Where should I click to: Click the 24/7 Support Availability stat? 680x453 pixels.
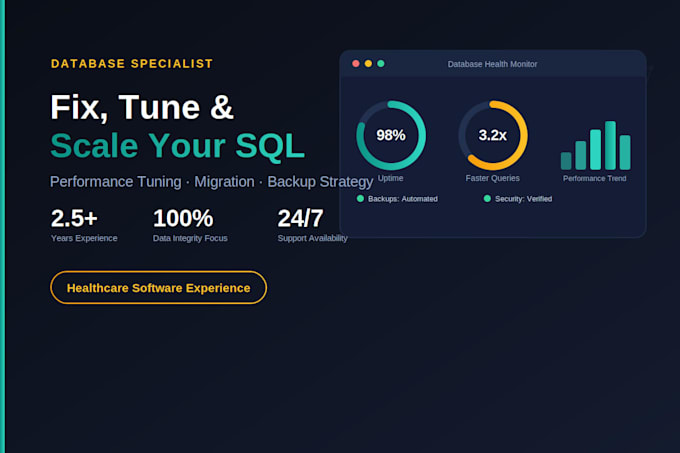tap(312, 225)
